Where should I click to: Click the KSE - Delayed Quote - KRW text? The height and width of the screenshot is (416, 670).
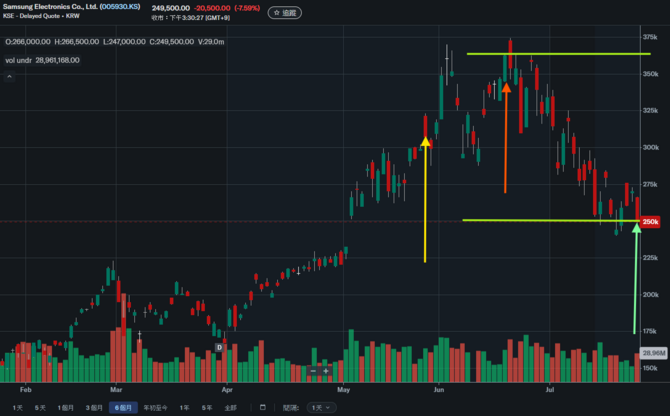41,16
